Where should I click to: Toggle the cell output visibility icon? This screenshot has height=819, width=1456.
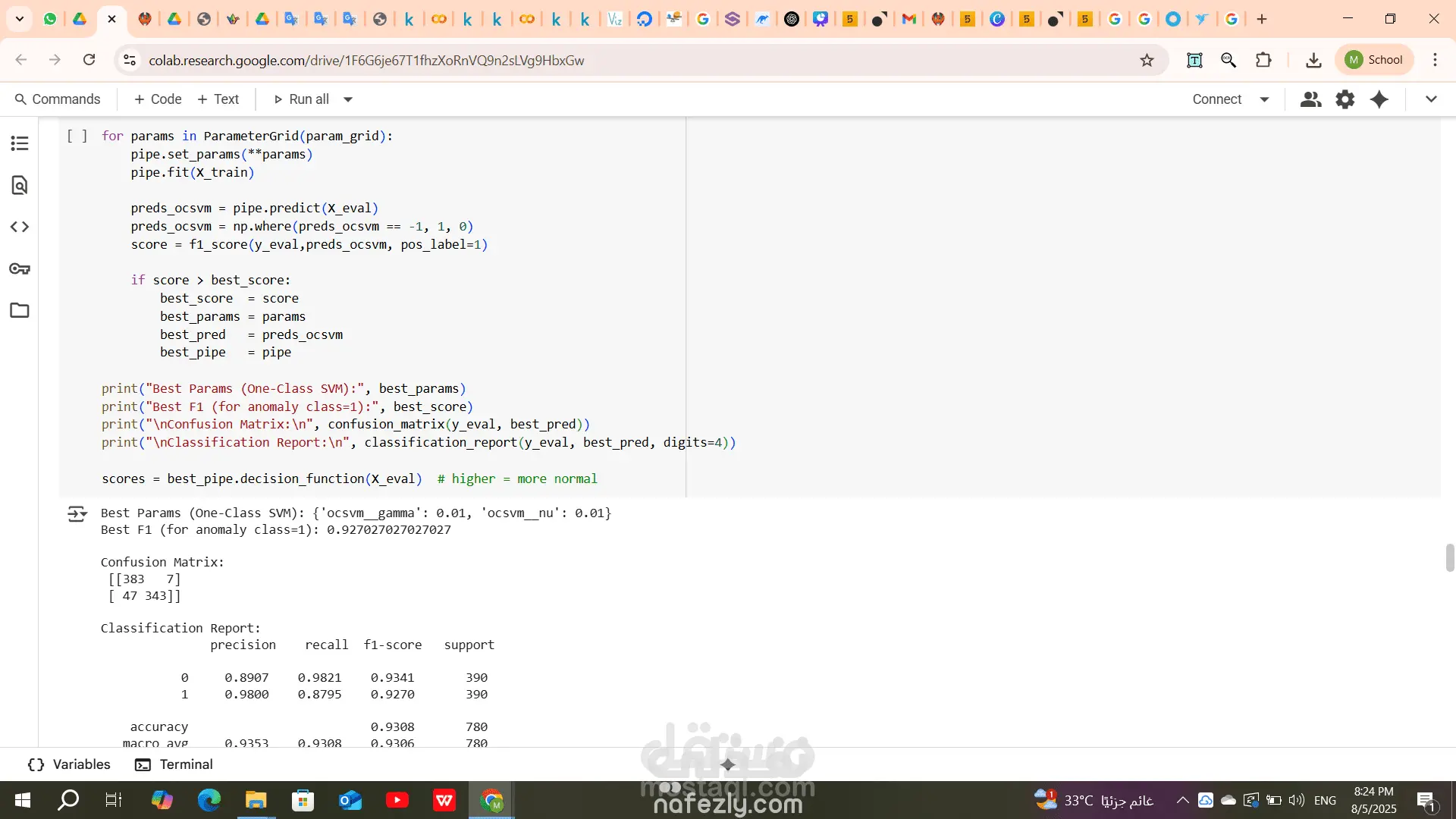click(77, 514)
